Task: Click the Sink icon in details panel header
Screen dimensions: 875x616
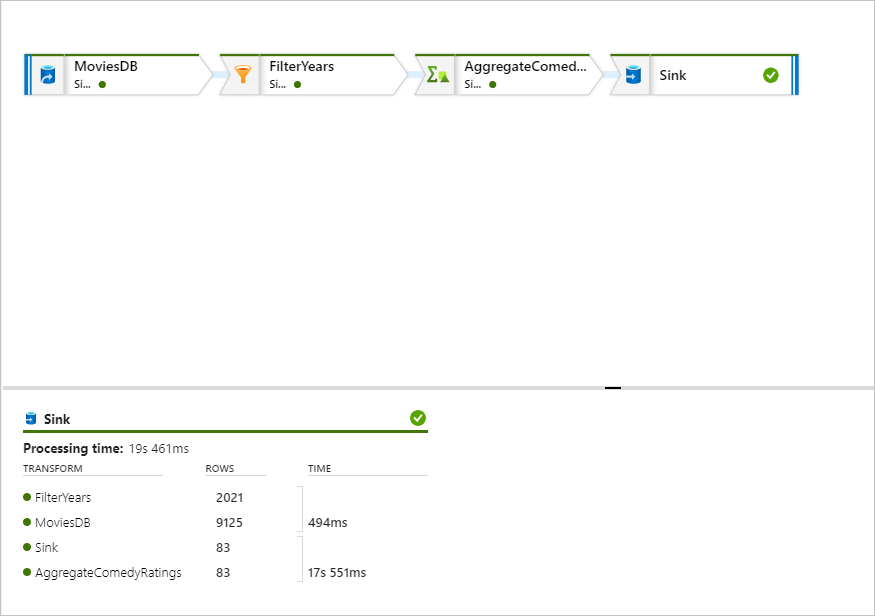Action: (x=31, y=419)
